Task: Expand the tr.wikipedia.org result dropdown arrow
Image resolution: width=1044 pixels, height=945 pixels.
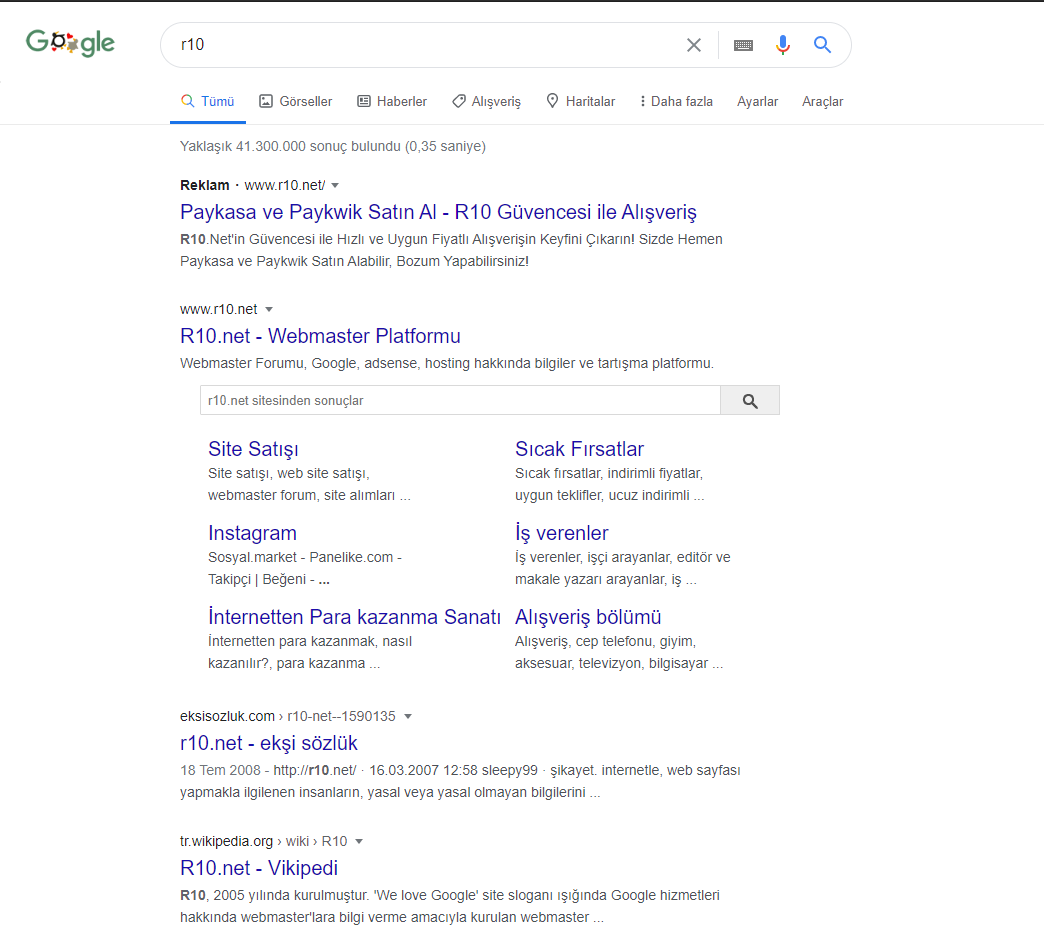Action: click(x=359, y=842)
